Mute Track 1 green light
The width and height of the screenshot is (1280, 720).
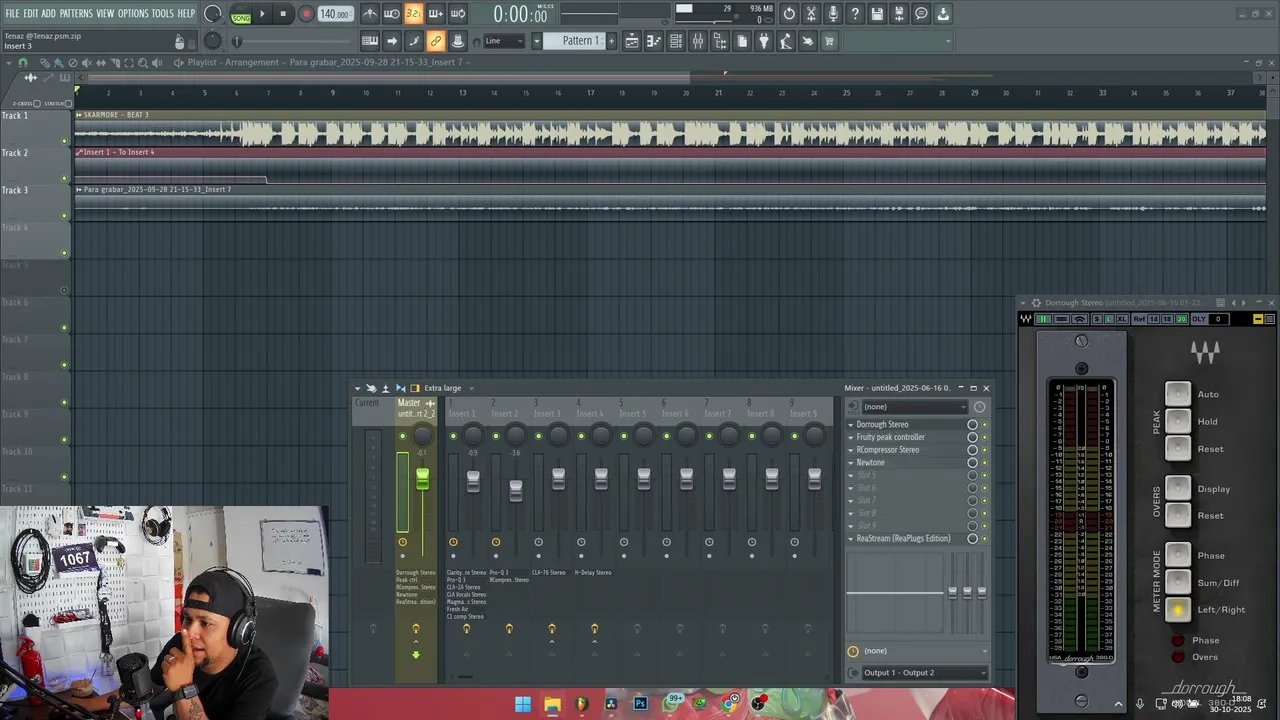65,141
